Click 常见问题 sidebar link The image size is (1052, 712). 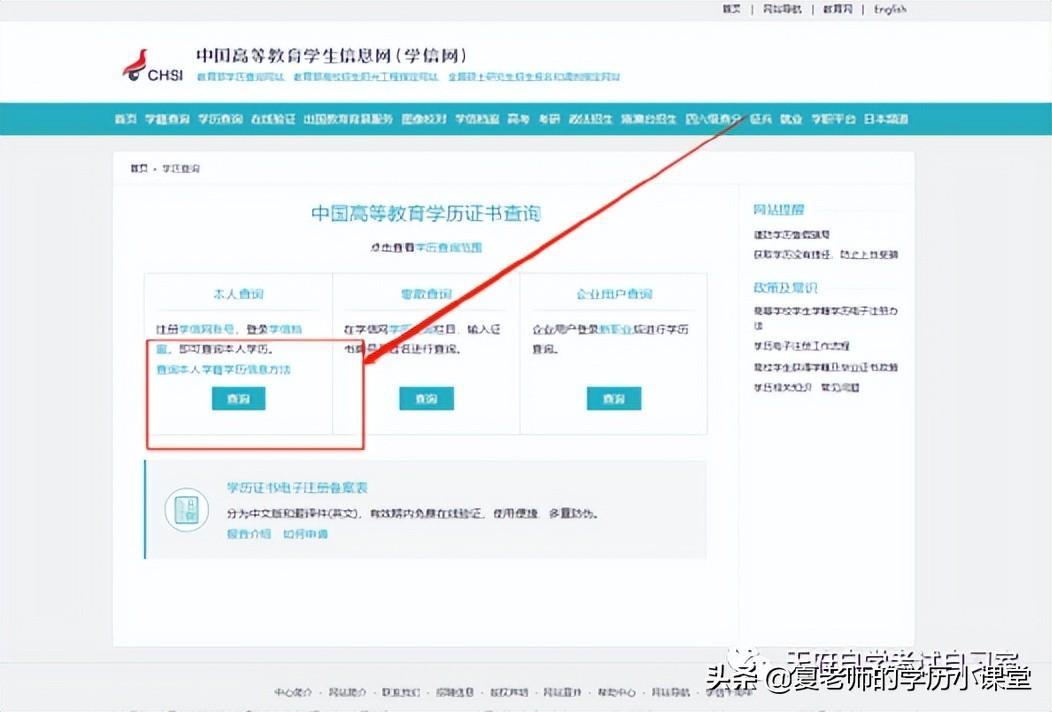point(841,388)
